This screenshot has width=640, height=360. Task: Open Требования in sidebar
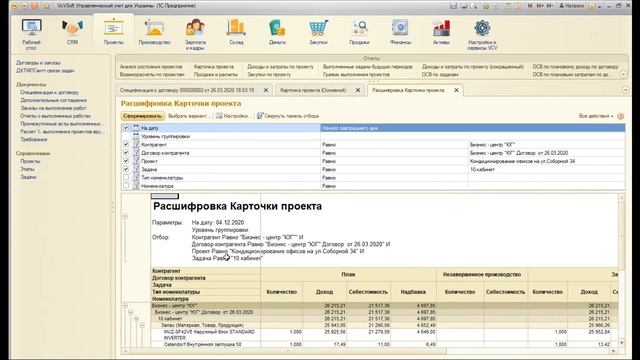[34, 140]
